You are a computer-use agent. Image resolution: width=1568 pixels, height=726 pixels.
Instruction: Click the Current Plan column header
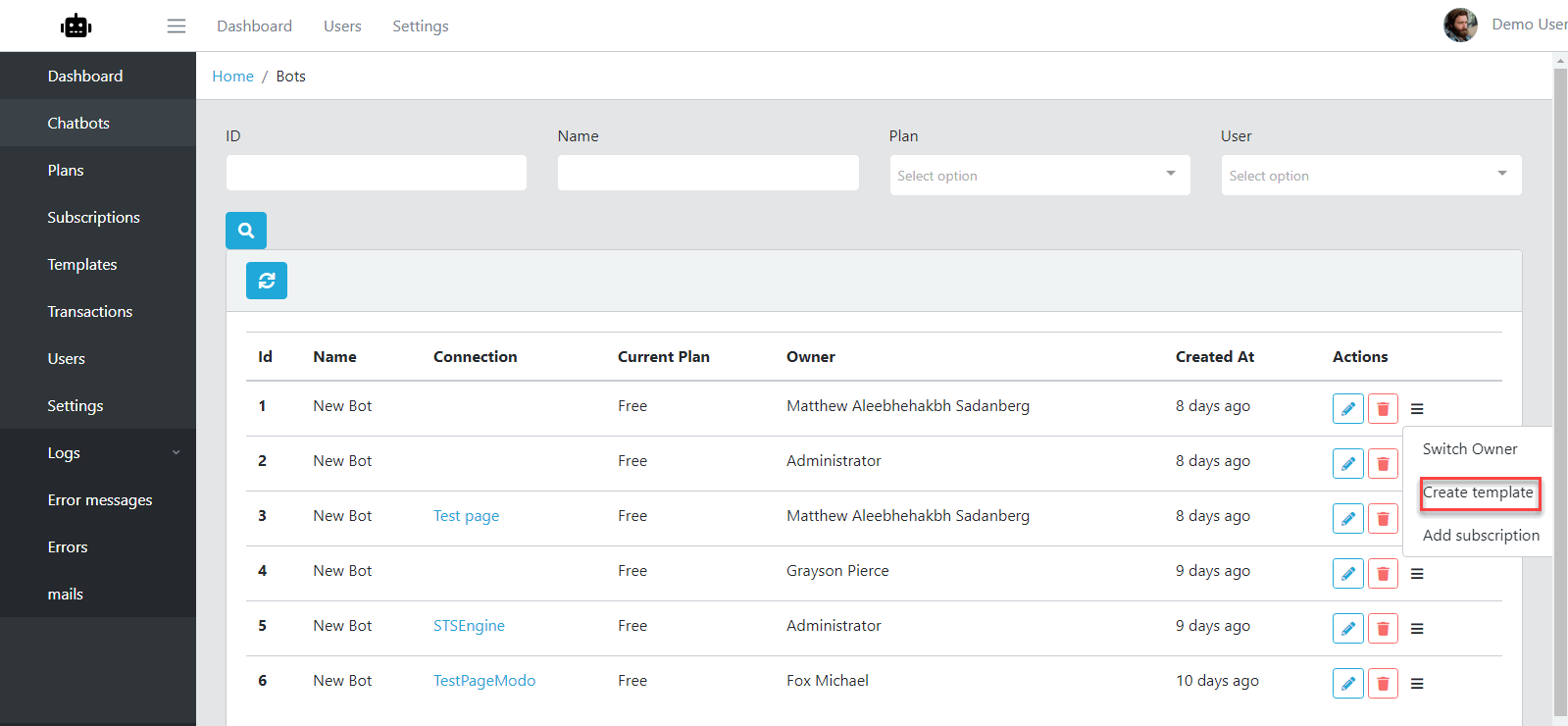[x=664, y=357]
